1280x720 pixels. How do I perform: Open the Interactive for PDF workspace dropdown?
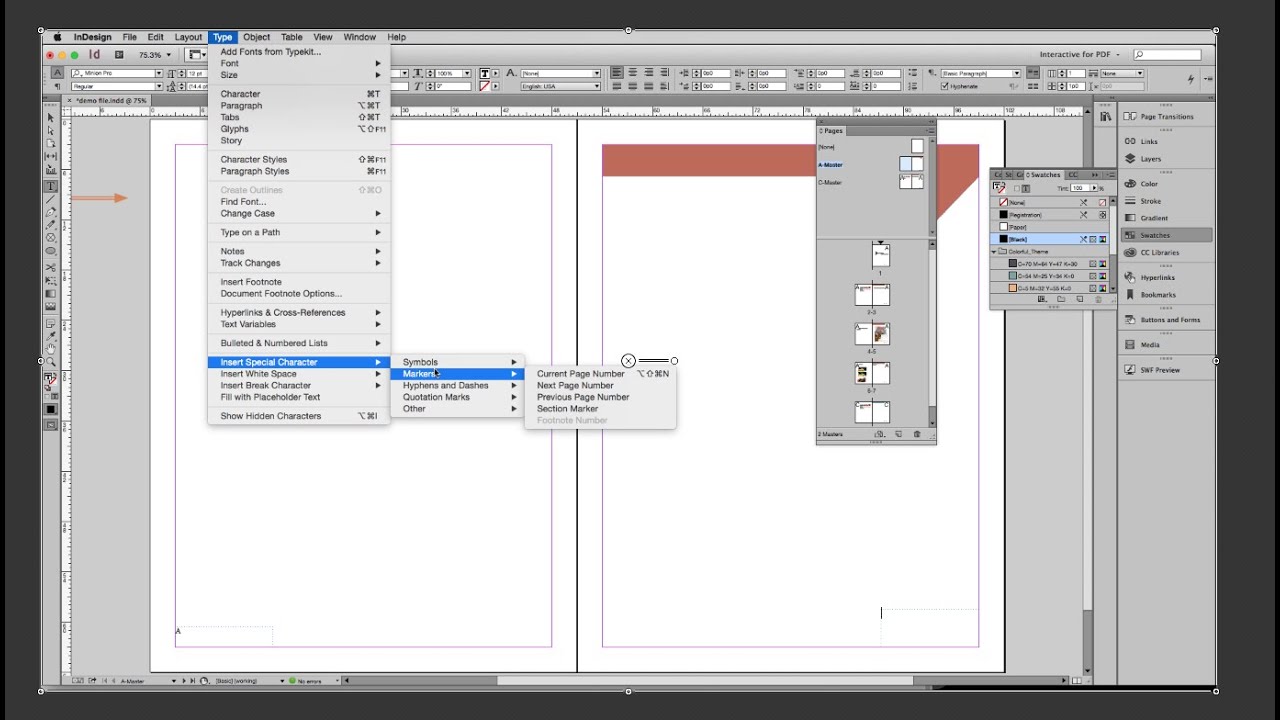[x=1080, y=55]
